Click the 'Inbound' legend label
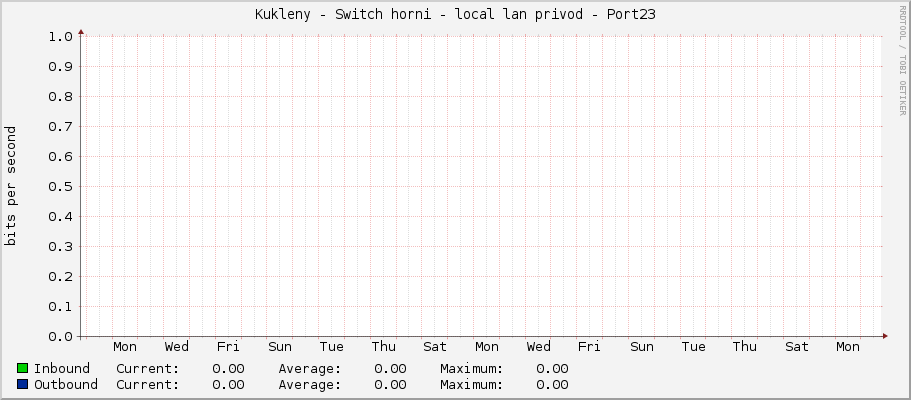 62,369
